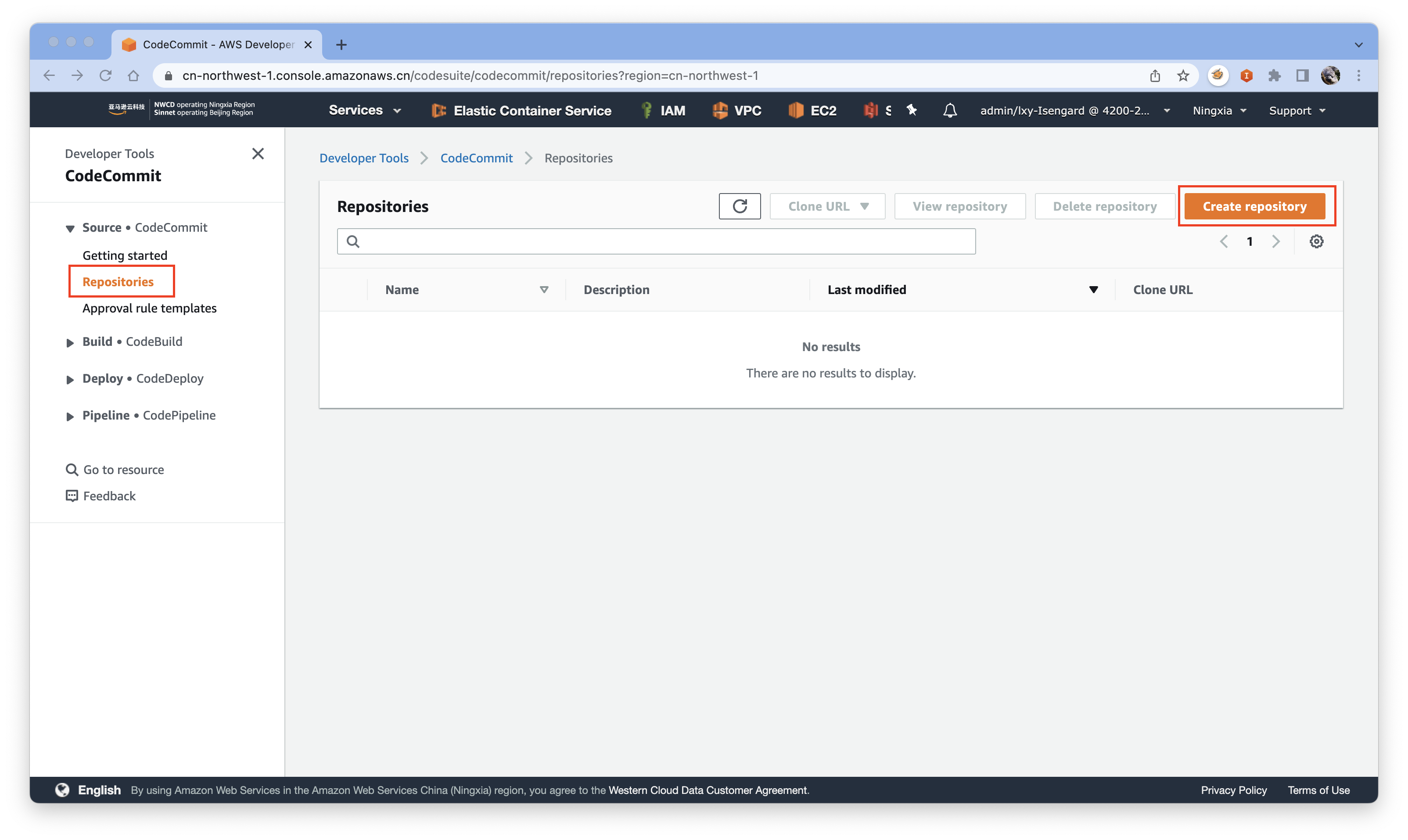Image resolution: width=1408 pixels, height=840 pixels.
Task: Expand the Deploy CodeDeploy section
Action: point(70,379)
